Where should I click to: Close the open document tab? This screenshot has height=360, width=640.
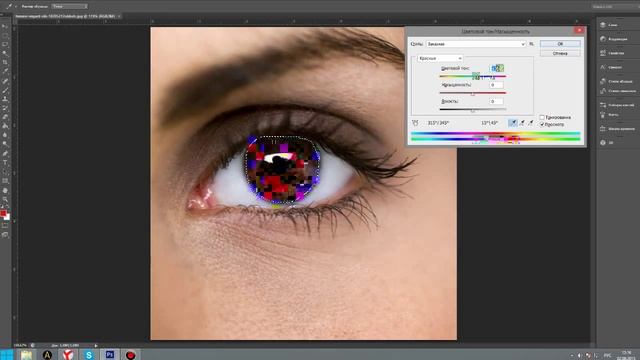point(119,16)
